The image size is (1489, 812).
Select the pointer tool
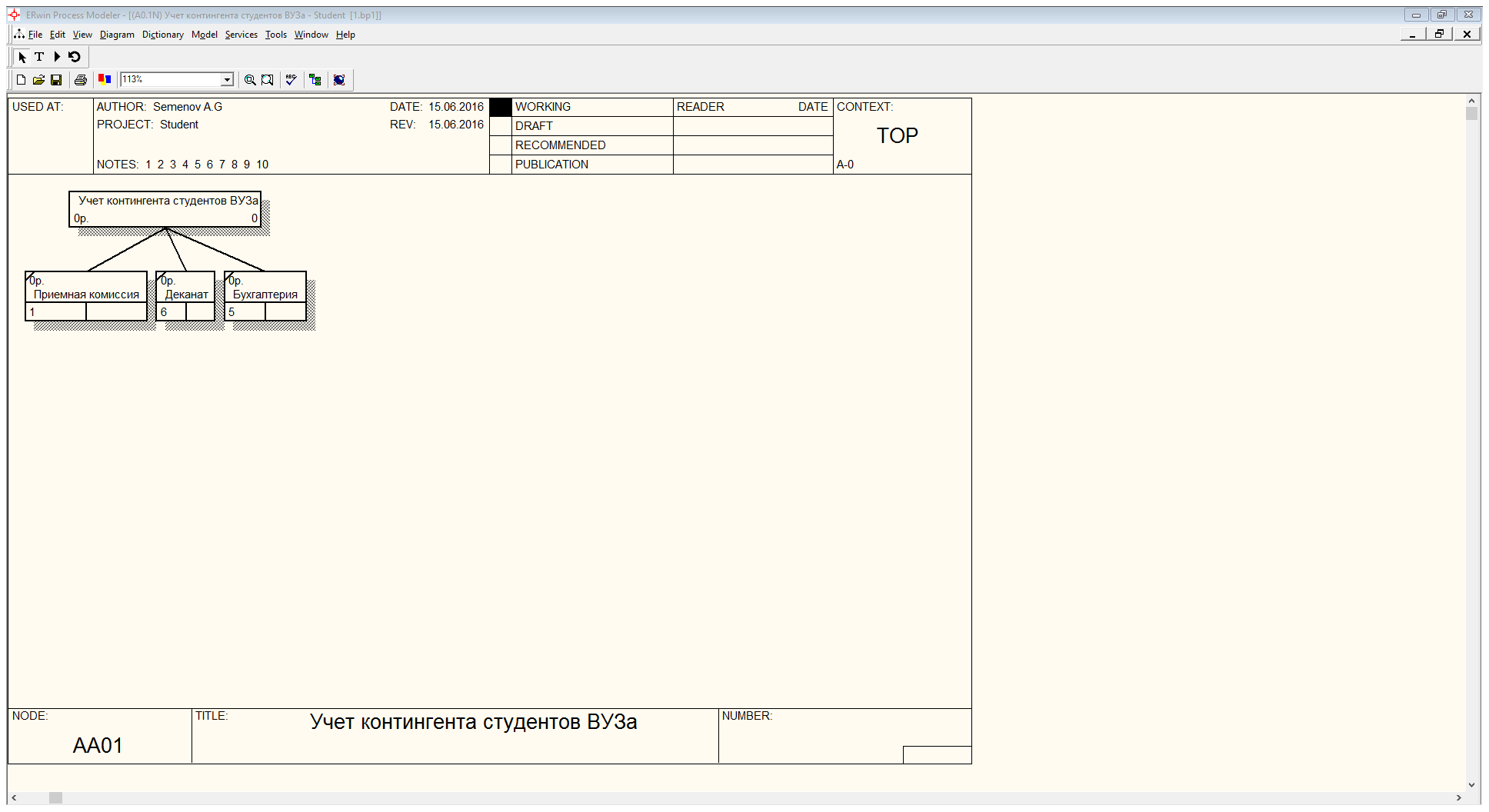point(22,57)
